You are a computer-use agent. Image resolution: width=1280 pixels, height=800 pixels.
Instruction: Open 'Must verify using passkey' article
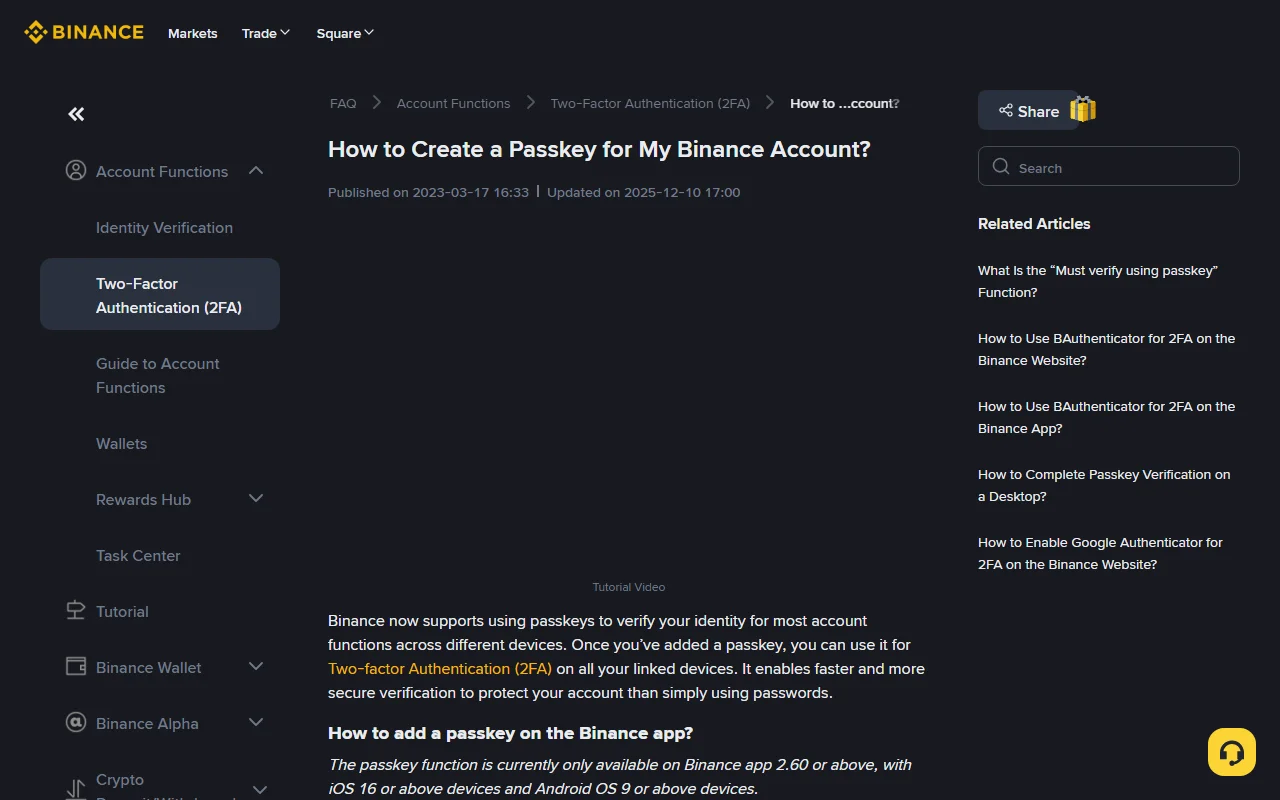[1098, 281]
